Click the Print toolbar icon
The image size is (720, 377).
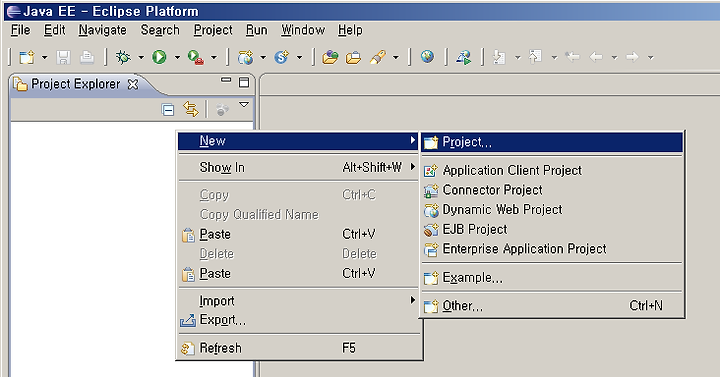pyautogui.click(x=87, y=57)
